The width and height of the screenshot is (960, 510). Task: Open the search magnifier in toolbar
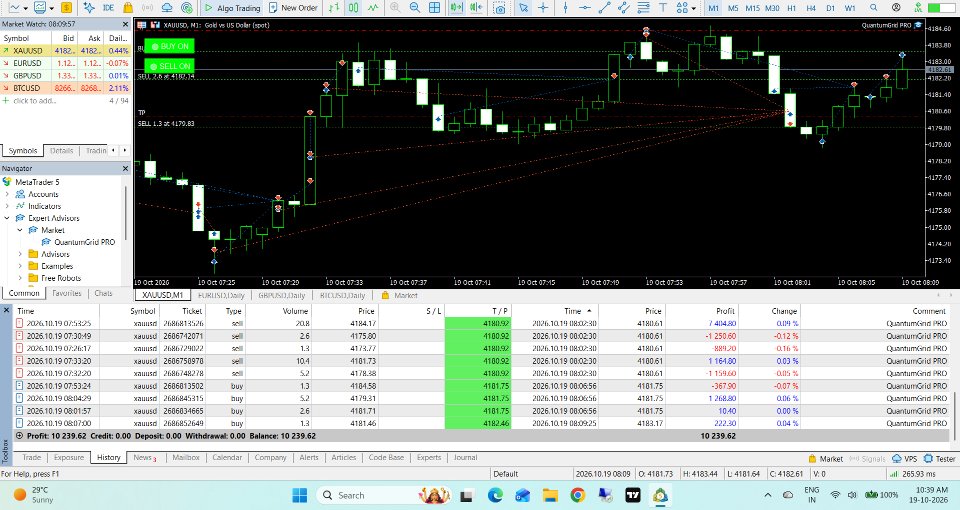tap(874, 8)
